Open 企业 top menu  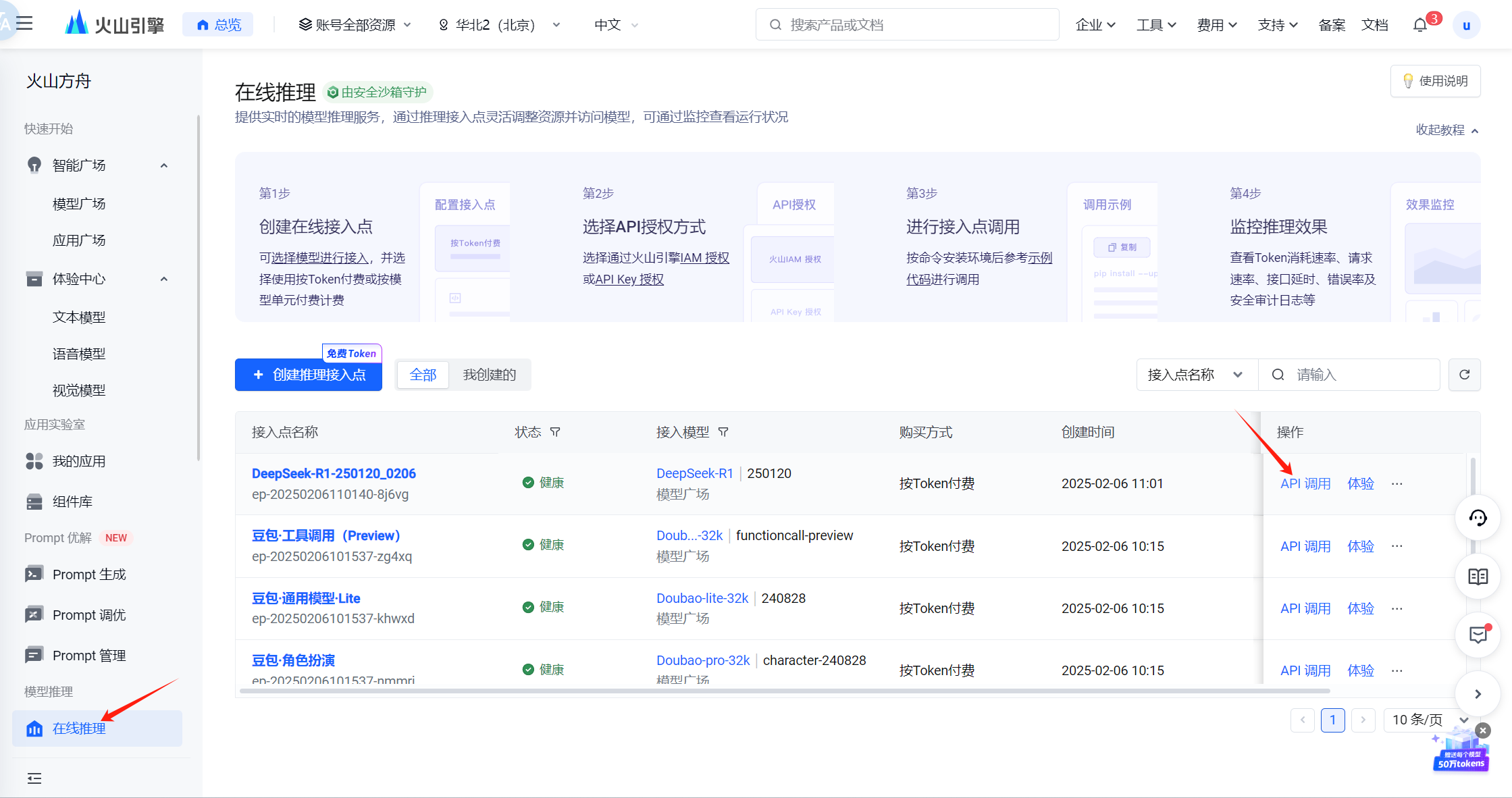pyautogui.click(x=1095, y=25)
